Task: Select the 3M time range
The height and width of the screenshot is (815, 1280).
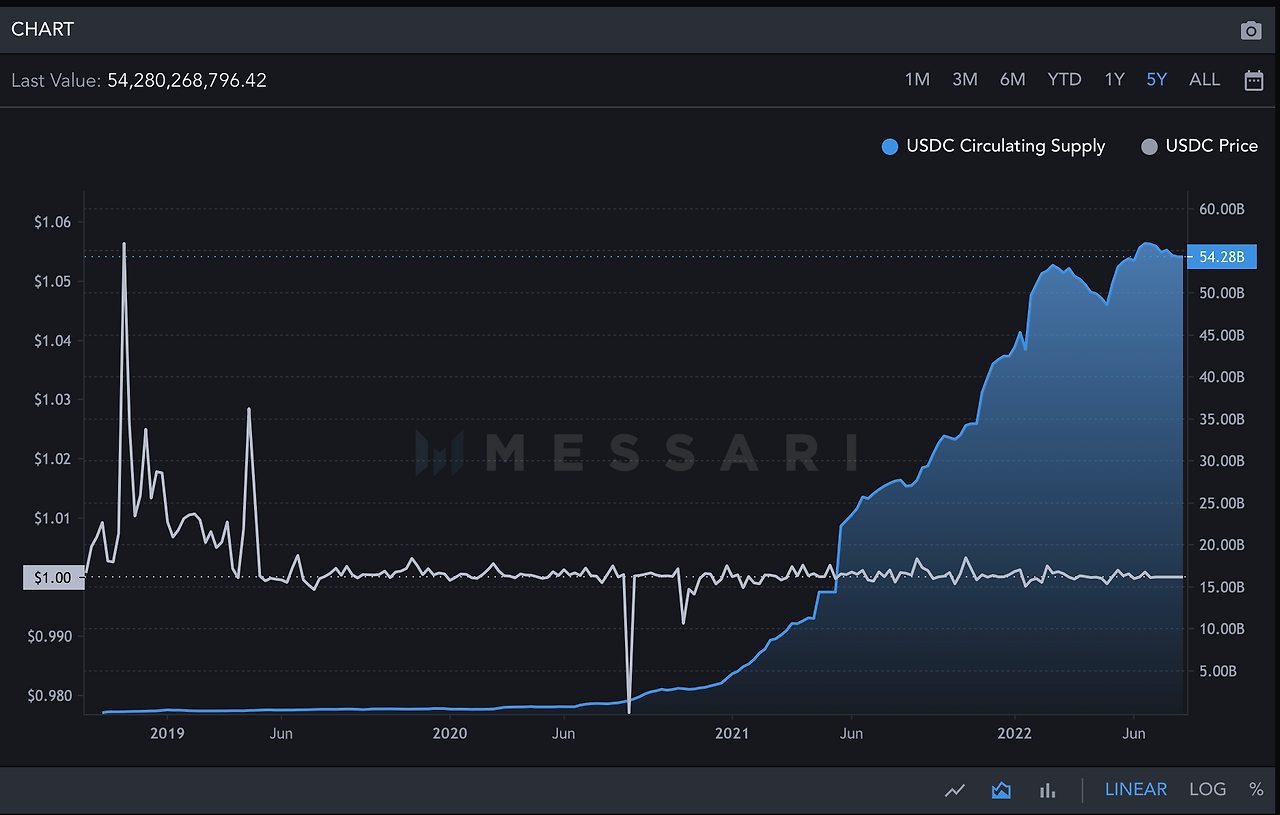Action: coord(965,80)
